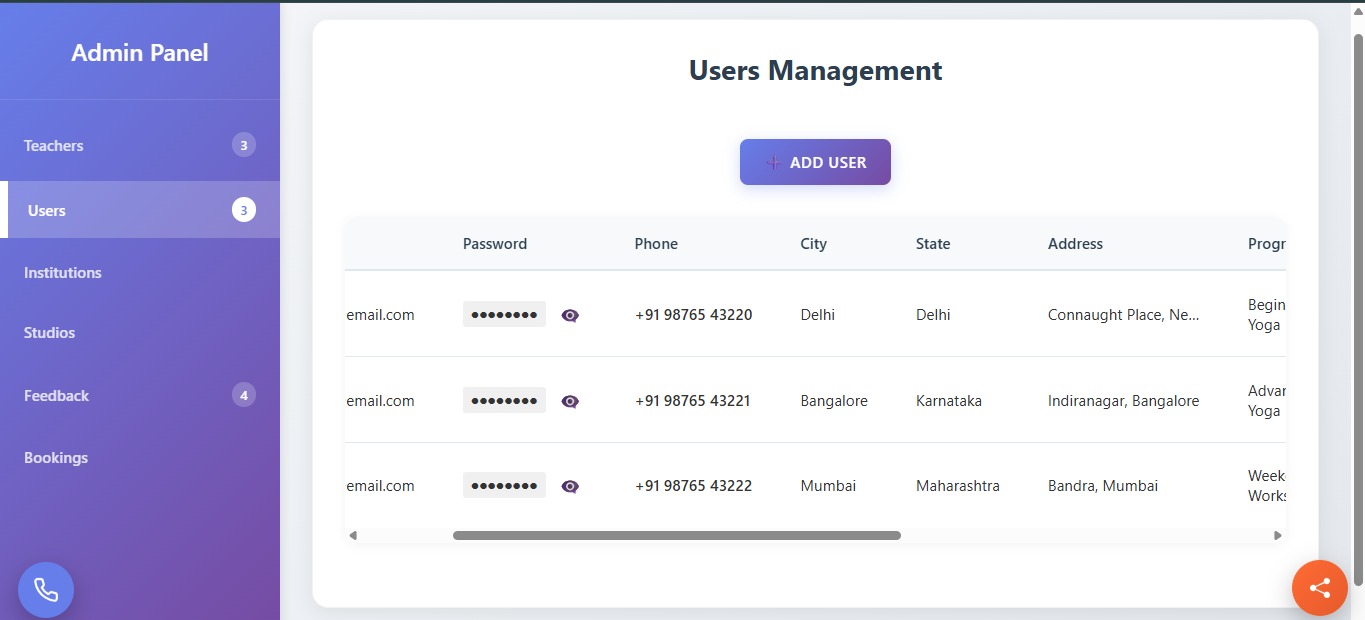1365x620 pixels.
Task: Click the Feedback count badge
Action: (243, 395)
